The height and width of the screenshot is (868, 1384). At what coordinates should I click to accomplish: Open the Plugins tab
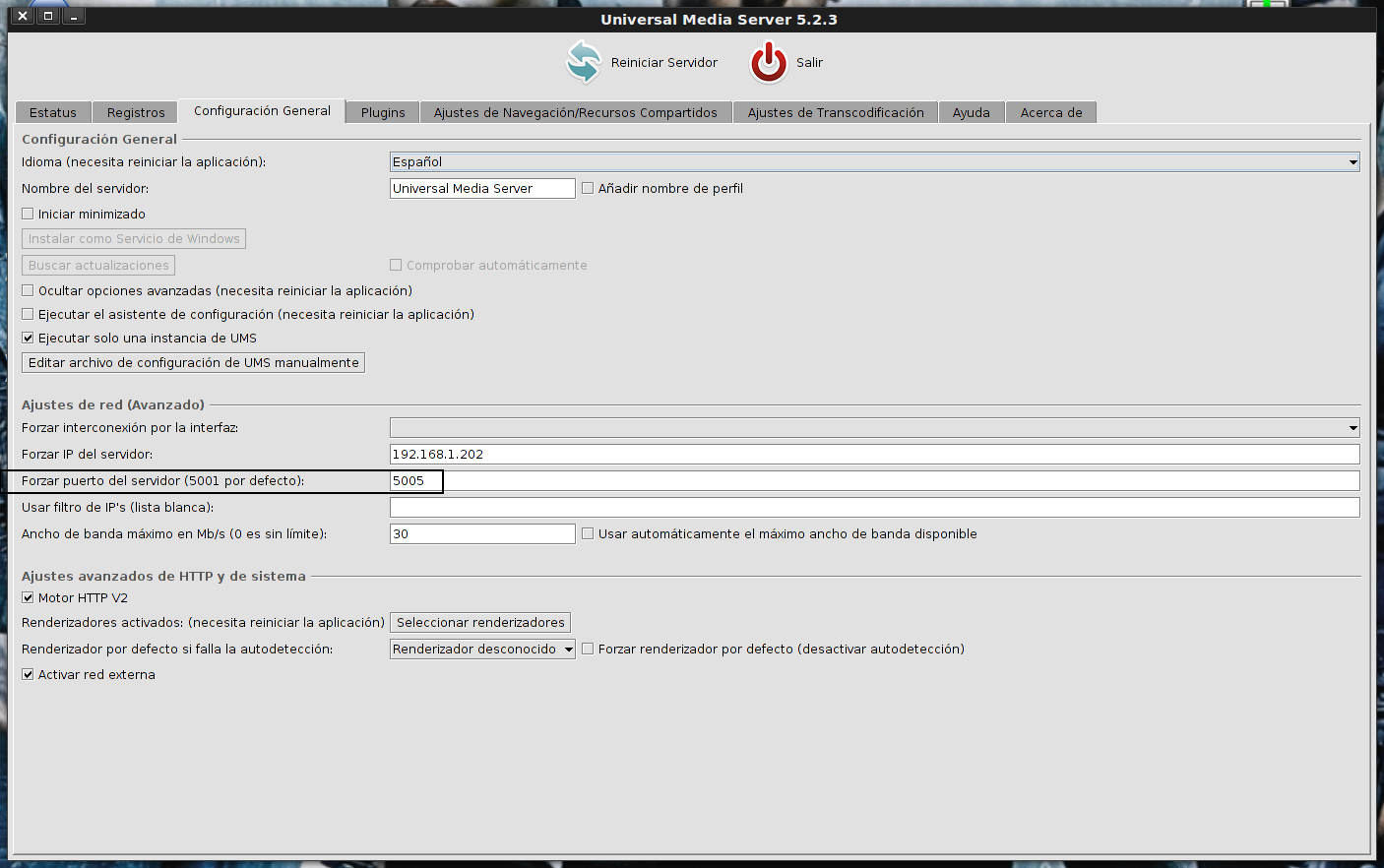click(383, 112)
